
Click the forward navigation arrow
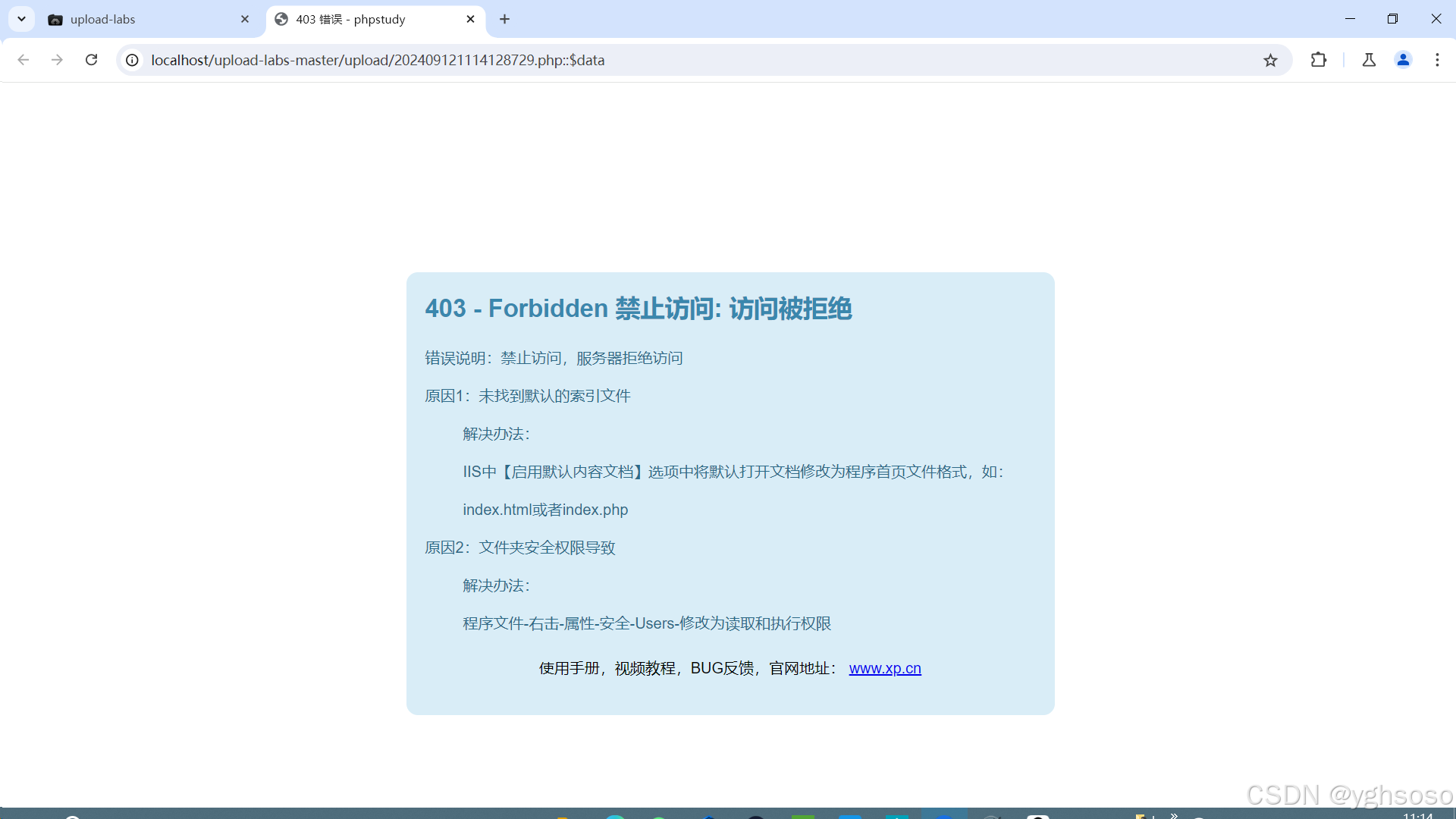[57, 60]
